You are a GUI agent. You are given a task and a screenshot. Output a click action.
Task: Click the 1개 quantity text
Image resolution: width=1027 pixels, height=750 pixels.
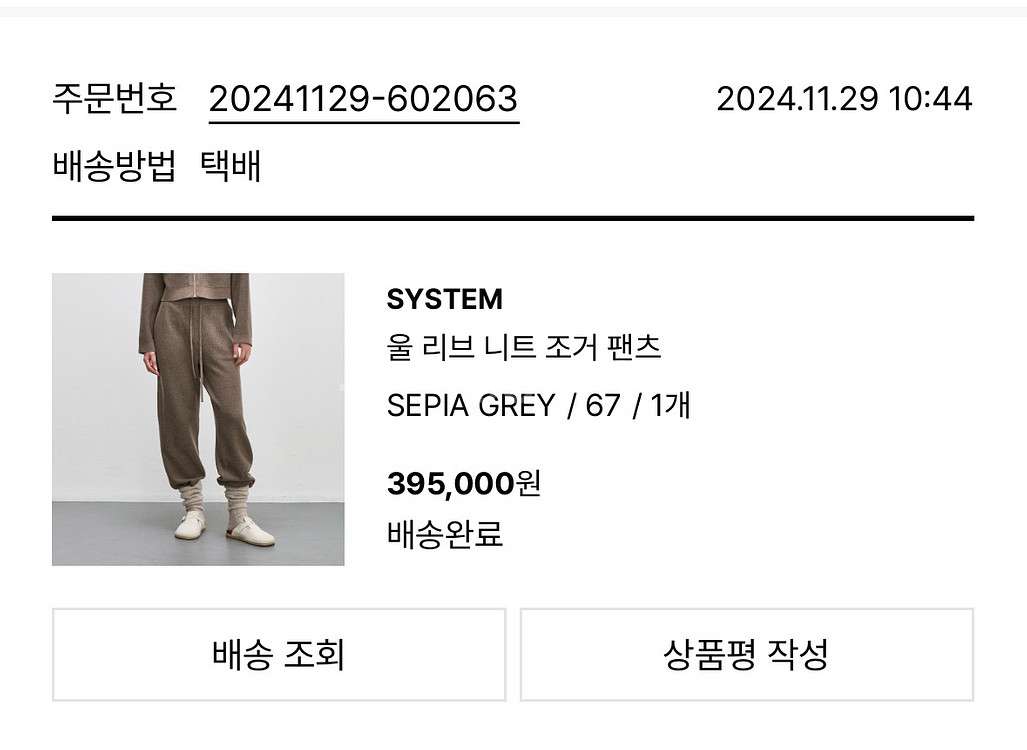(670, 405)
